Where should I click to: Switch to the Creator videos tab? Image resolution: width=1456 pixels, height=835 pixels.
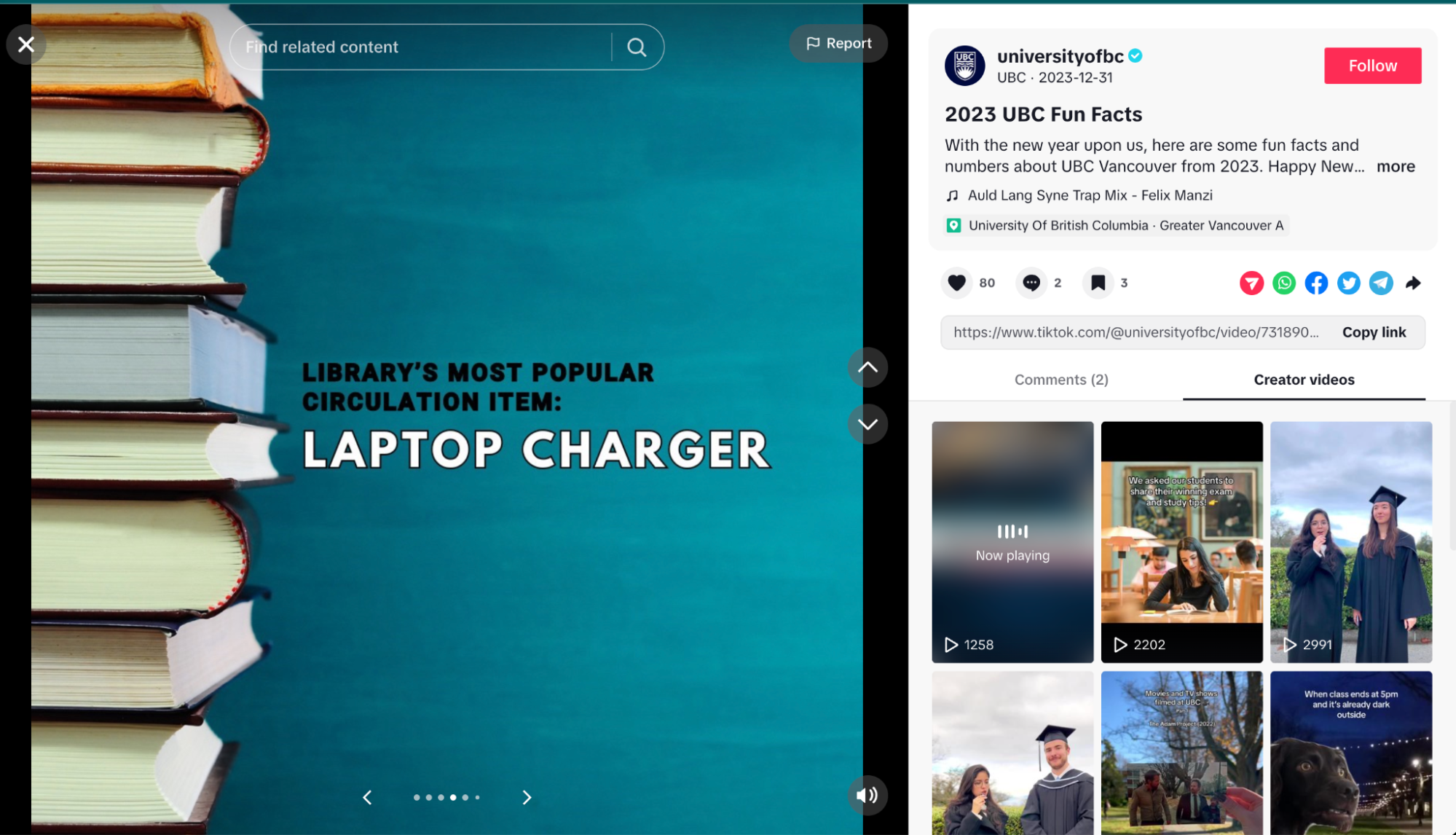1304,379
